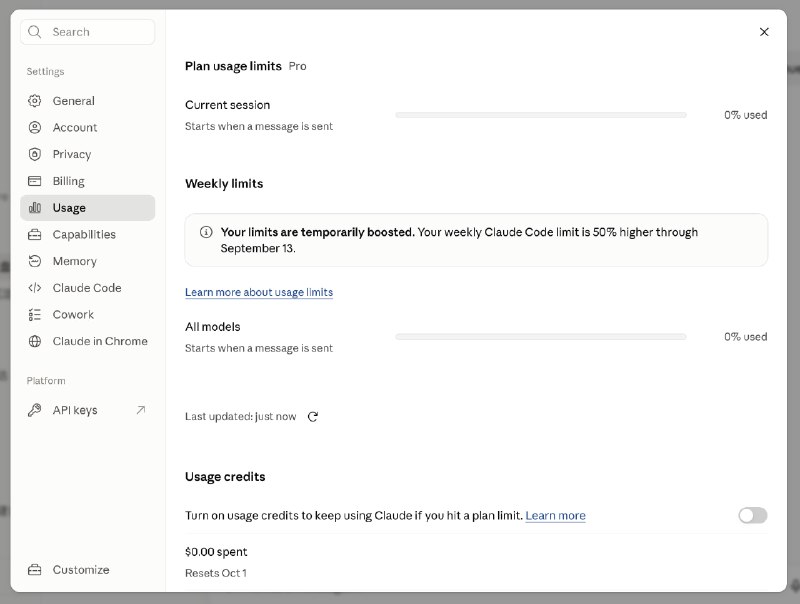Click the info icon in boosted limits notice
800x604 pixels.
[206, 232]
